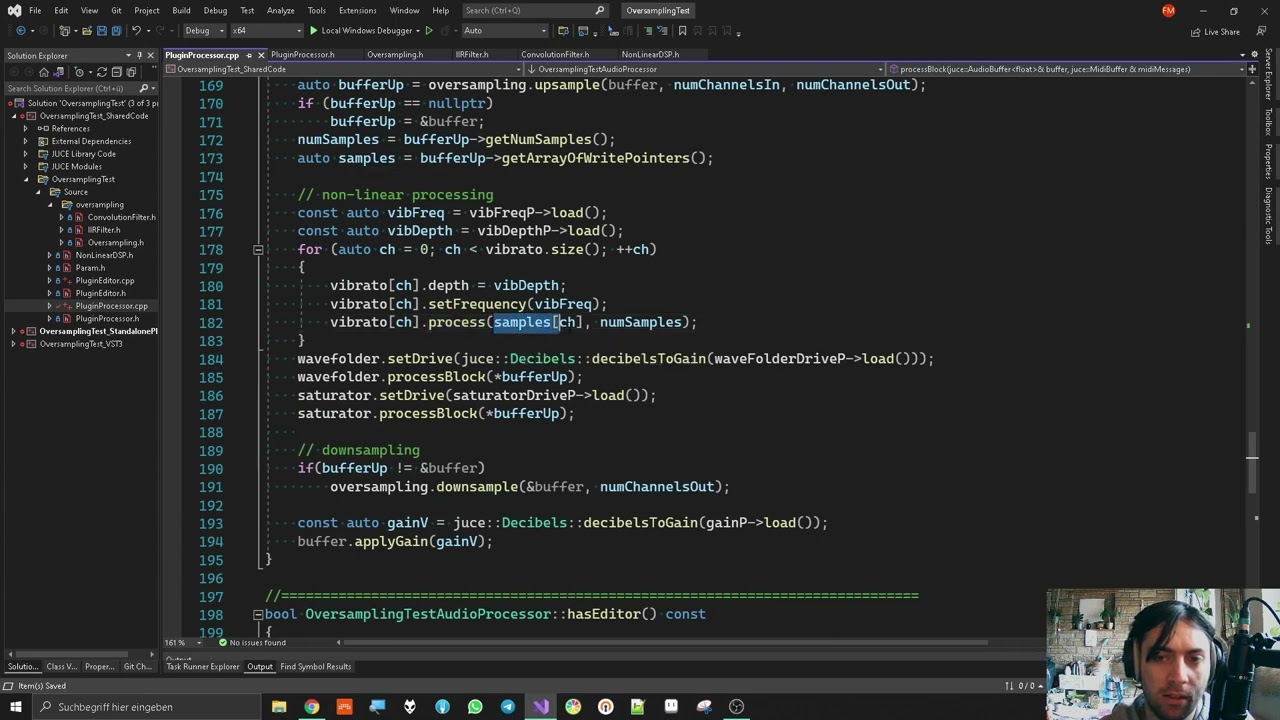Collapse the for loop at line 178
1280x720 pixels.
(258, 250)
